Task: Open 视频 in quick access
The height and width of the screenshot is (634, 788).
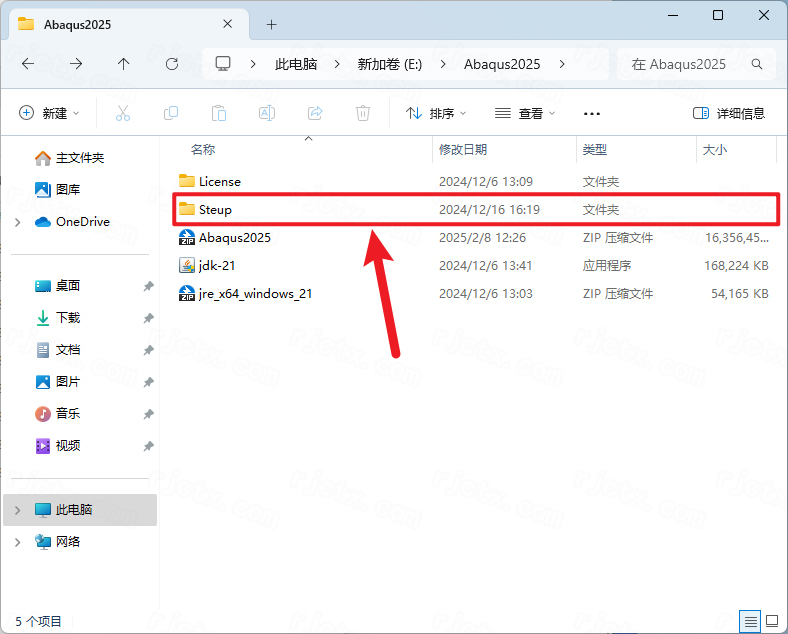Action: click(x=58, y=446)
